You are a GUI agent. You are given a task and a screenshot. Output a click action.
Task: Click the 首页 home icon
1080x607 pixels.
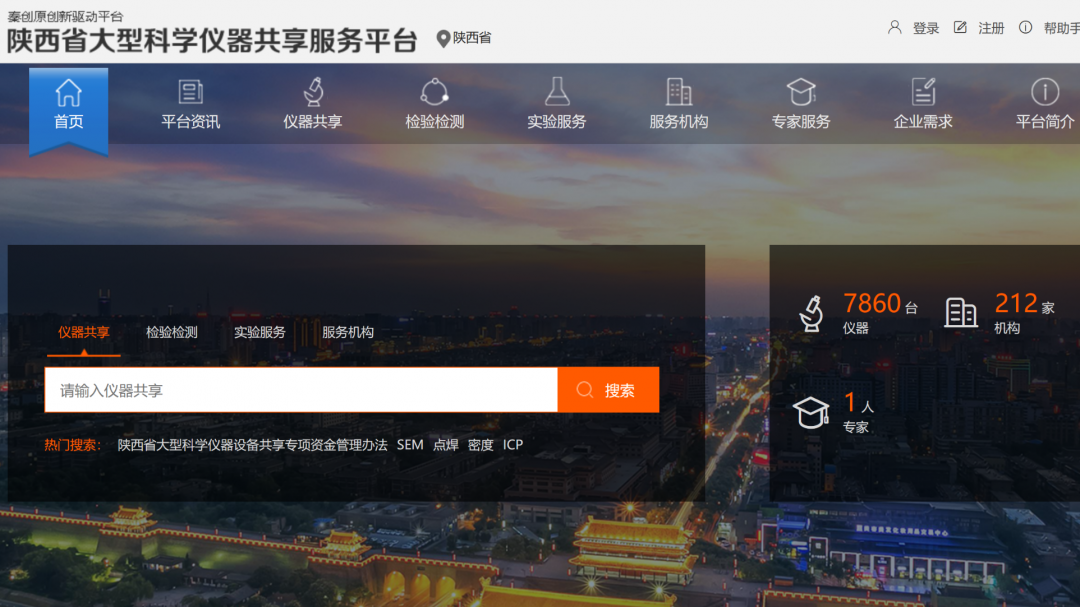[68, 93]
